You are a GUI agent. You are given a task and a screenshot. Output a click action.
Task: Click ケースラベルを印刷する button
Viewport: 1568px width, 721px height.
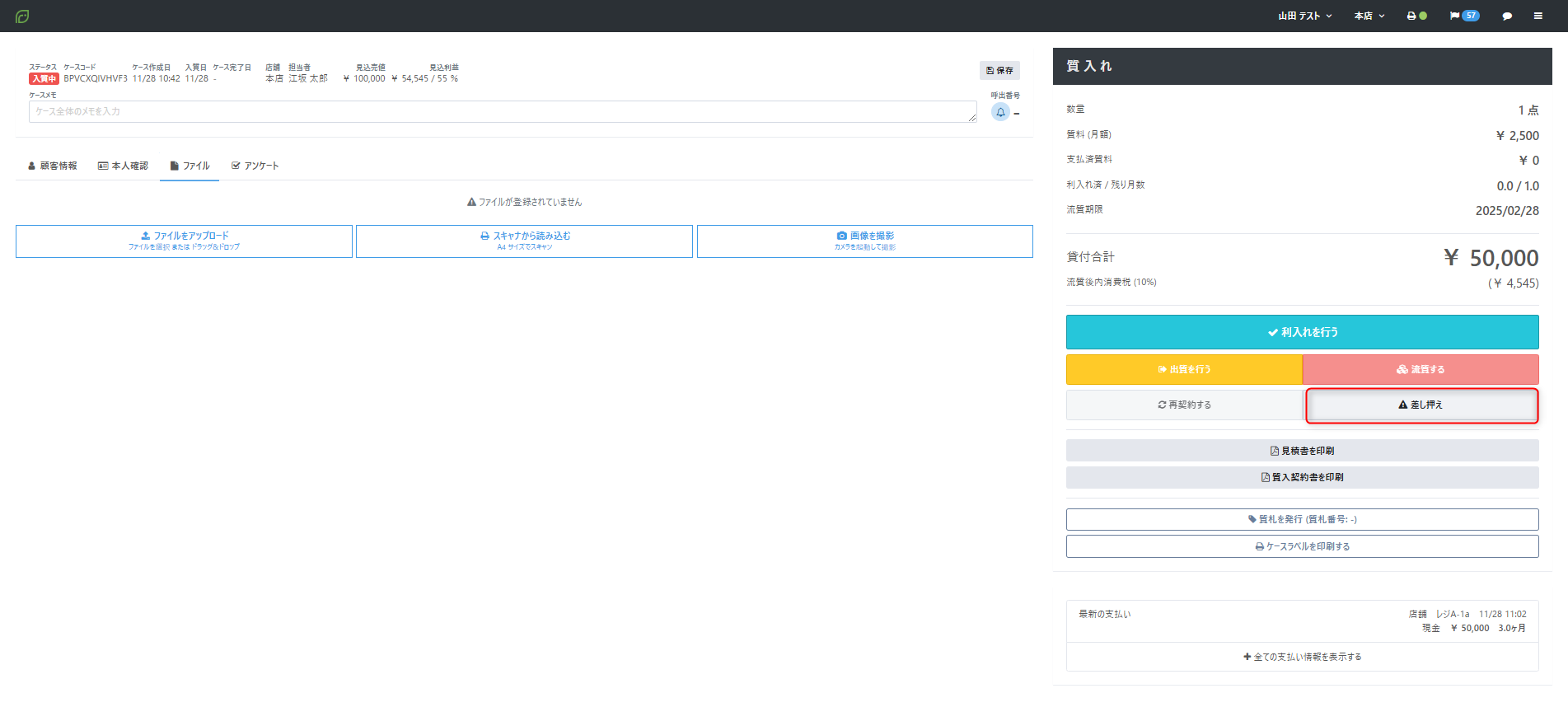[1302, 546]
